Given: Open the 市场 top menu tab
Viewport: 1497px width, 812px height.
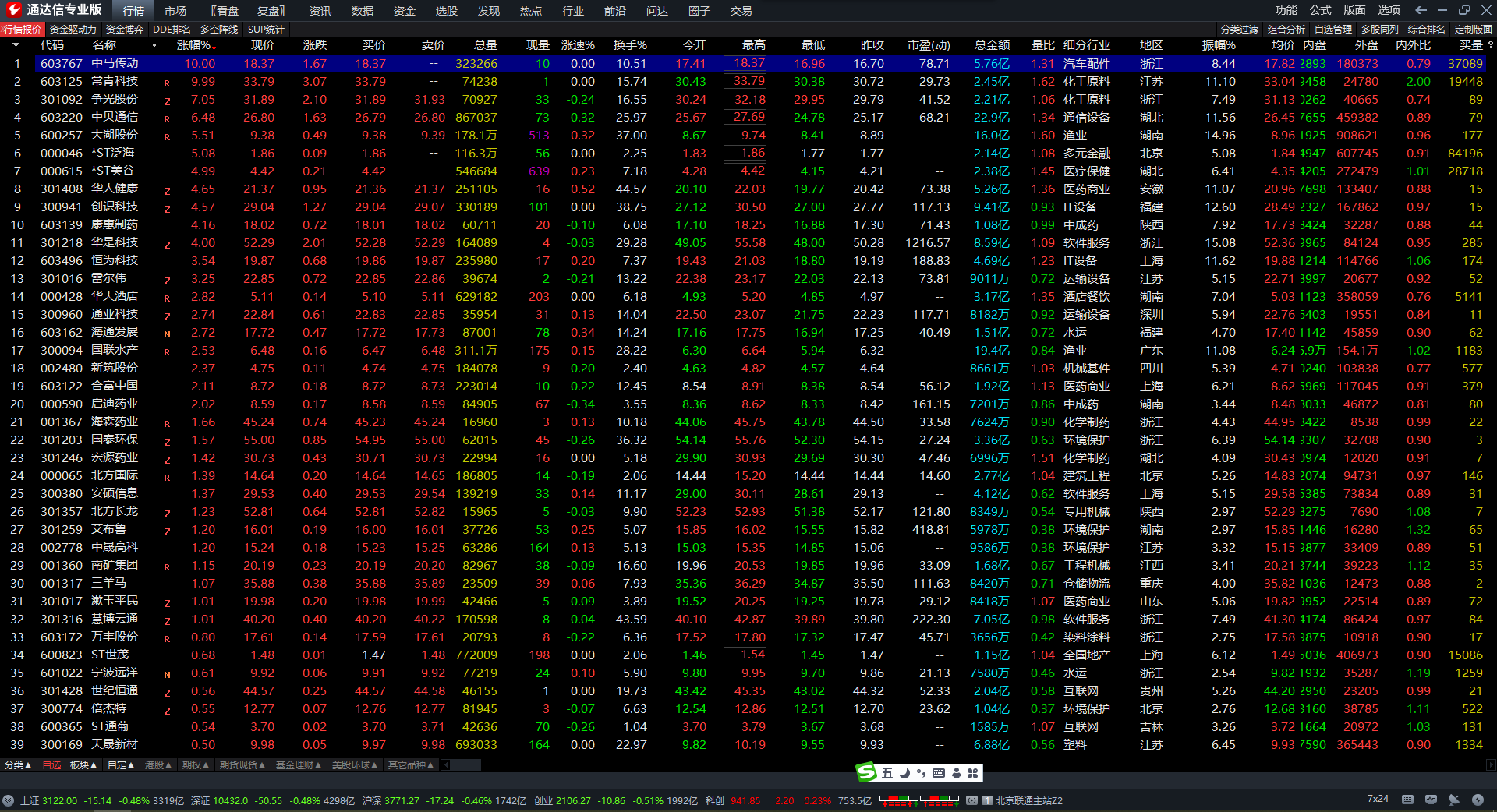Looking at the screenshot, I should pyautogui.click(x=175, y=11).
